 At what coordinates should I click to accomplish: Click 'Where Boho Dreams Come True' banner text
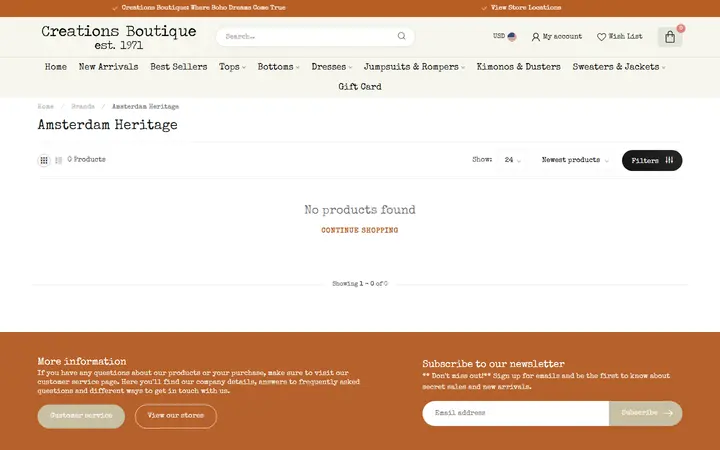237,7
